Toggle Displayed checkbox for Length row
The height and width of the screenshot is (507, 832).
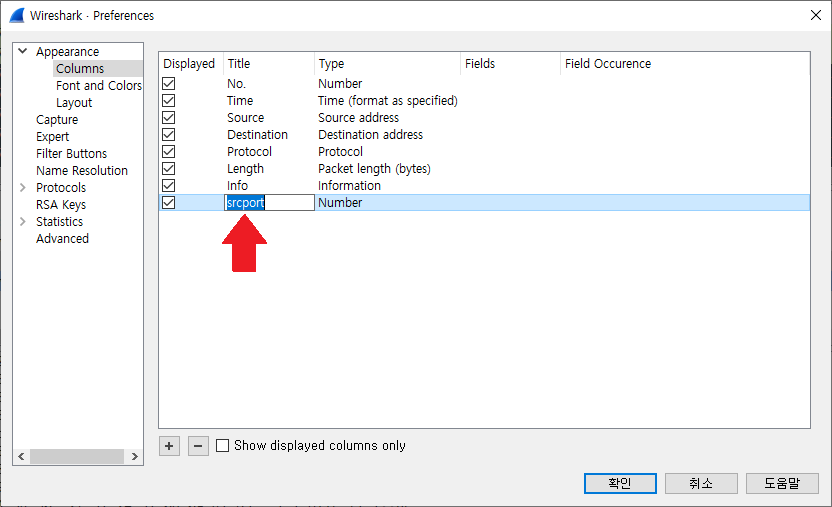click(169, 168)
